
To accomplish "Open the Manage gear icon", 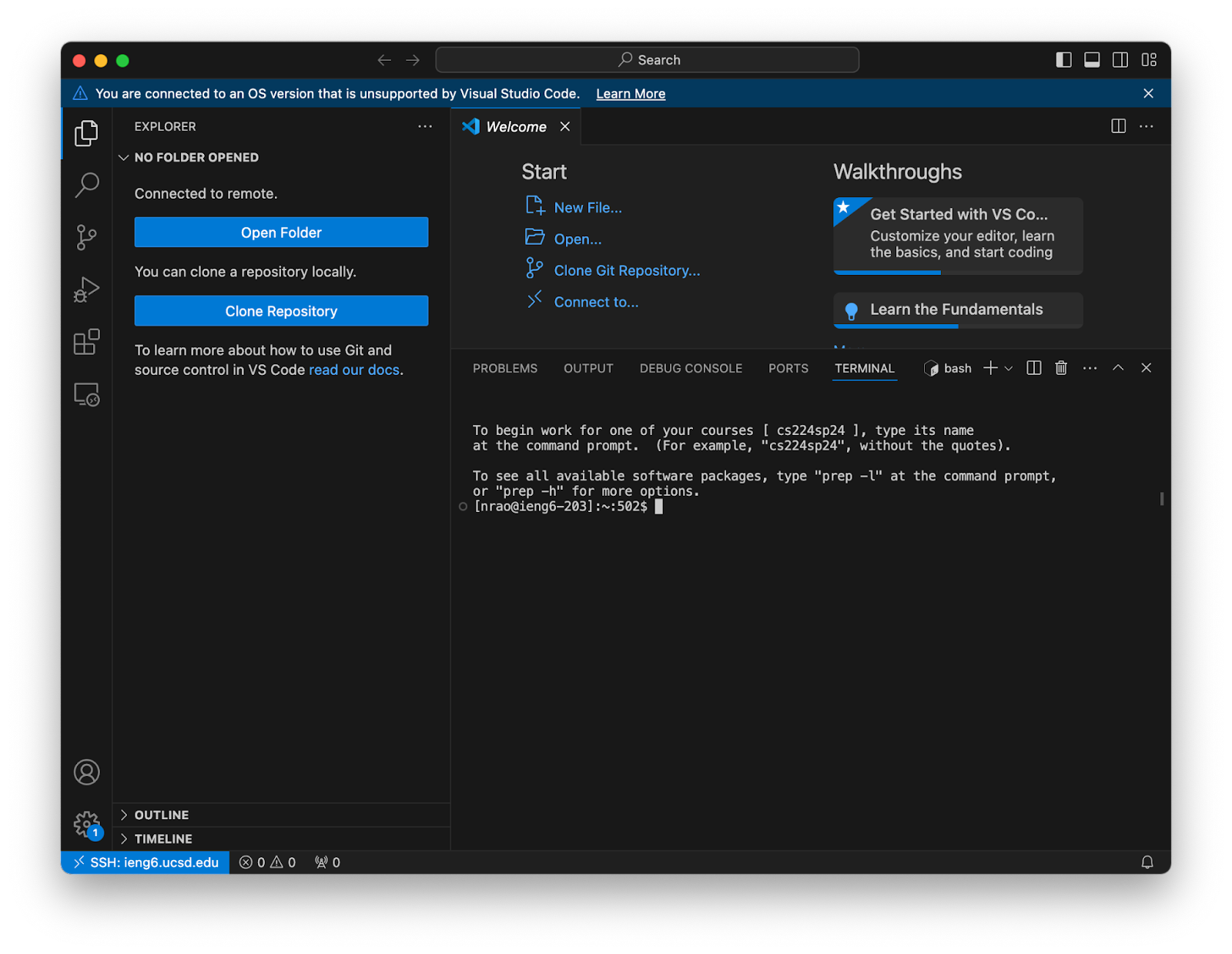I will [x=86, y=825].
